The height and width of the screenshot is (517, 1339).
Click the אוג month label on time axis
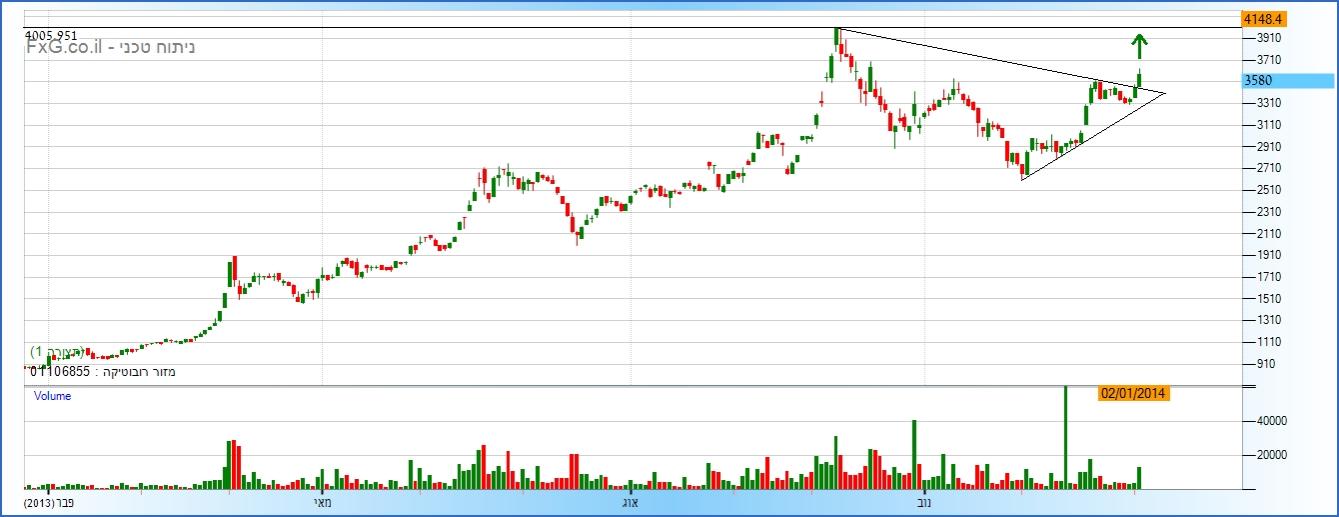click(x=630, y=502)
